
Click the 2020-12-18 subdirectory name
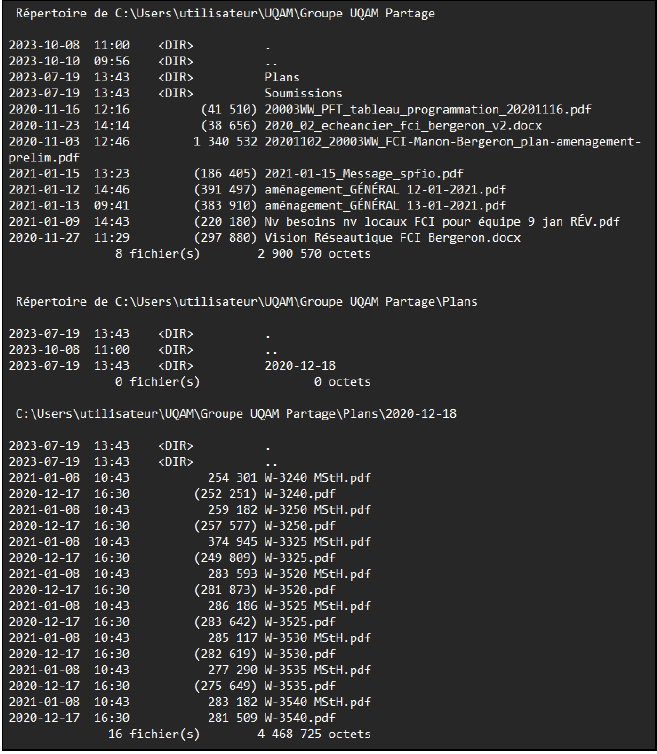(300, 365)
